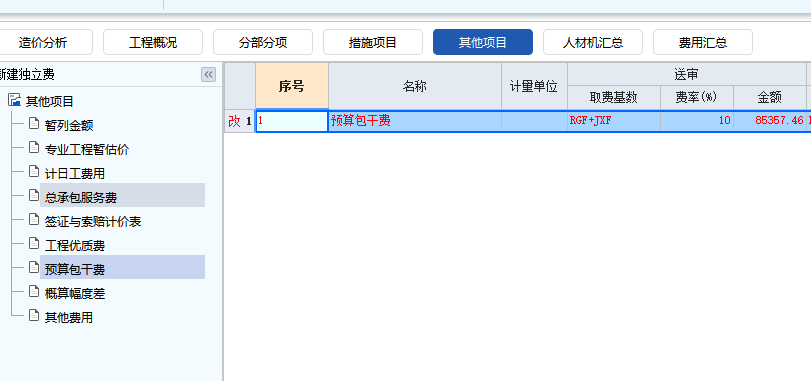Collapse the left panel with double-chevron icon

tap(208, 75)
